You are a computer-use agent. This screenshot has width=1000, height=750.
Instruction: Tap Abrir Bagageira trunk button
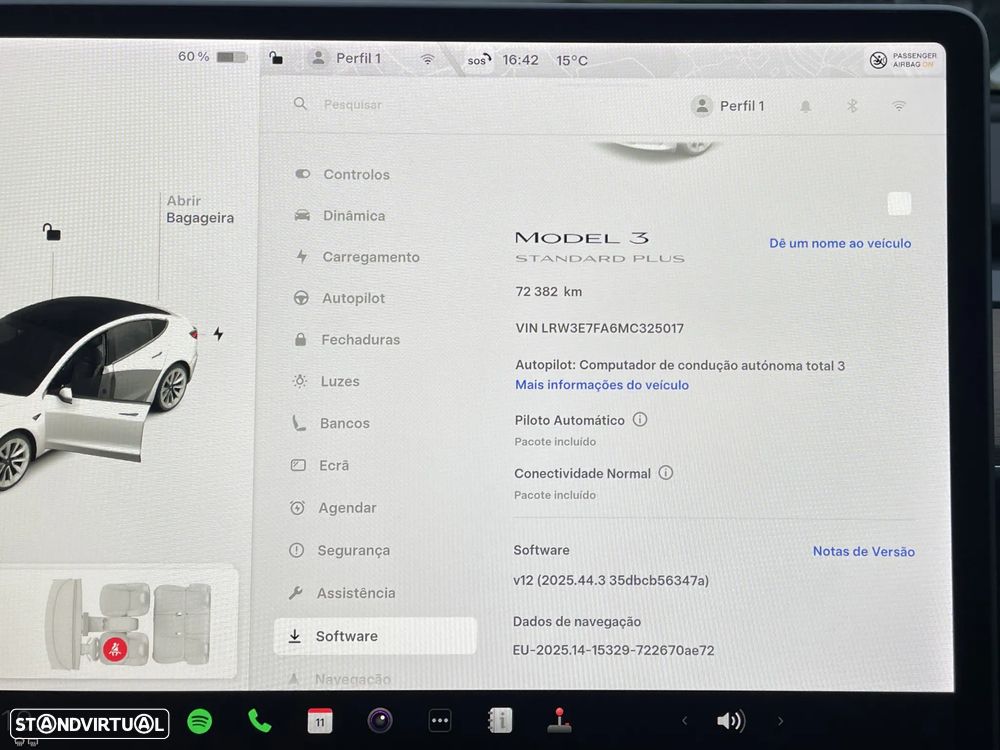(200, 209)
